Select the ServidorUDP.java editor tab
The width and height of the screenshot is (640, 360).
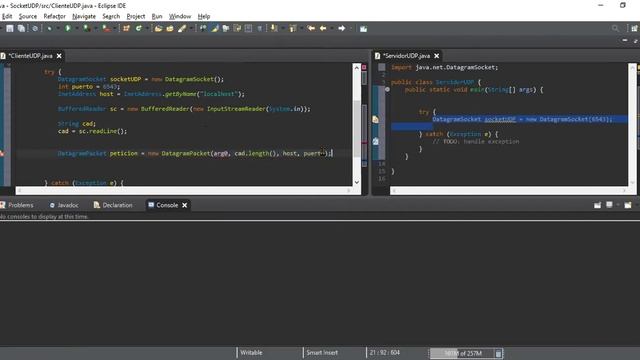(406, 56)
